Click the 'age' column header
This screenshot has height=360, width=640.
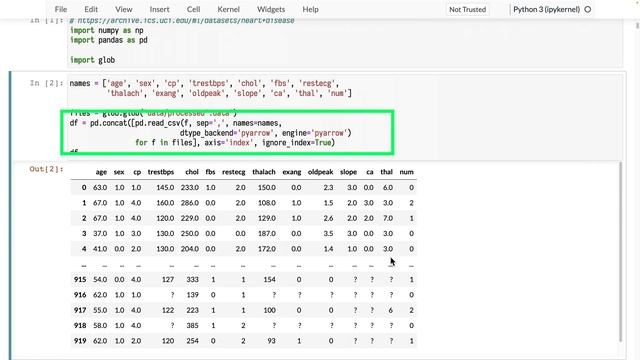click(101, 172)
